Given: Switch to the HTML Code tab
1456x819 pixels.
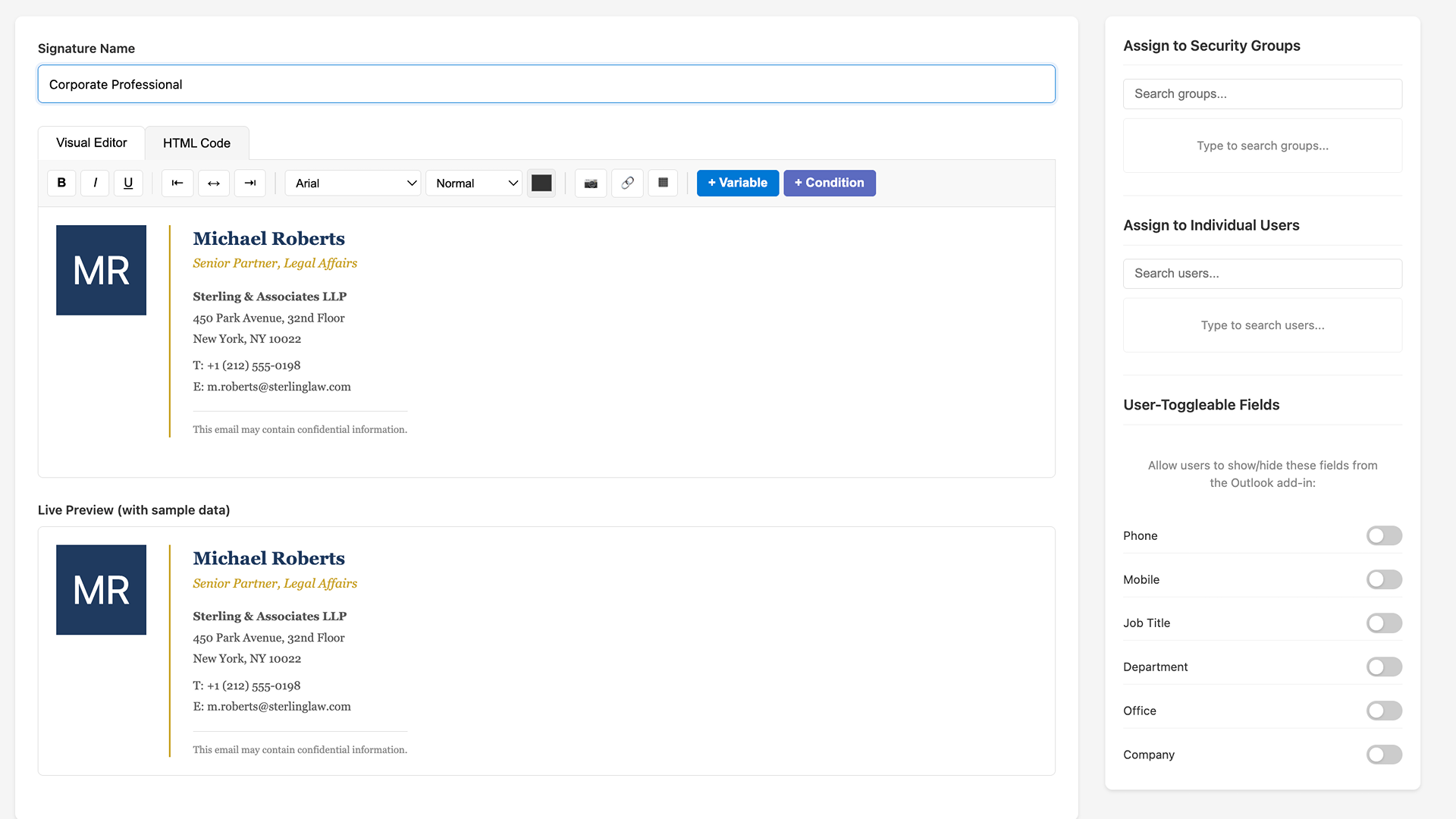Looking at the screenshot, I should pyautogui.click(x=196, y=143).
